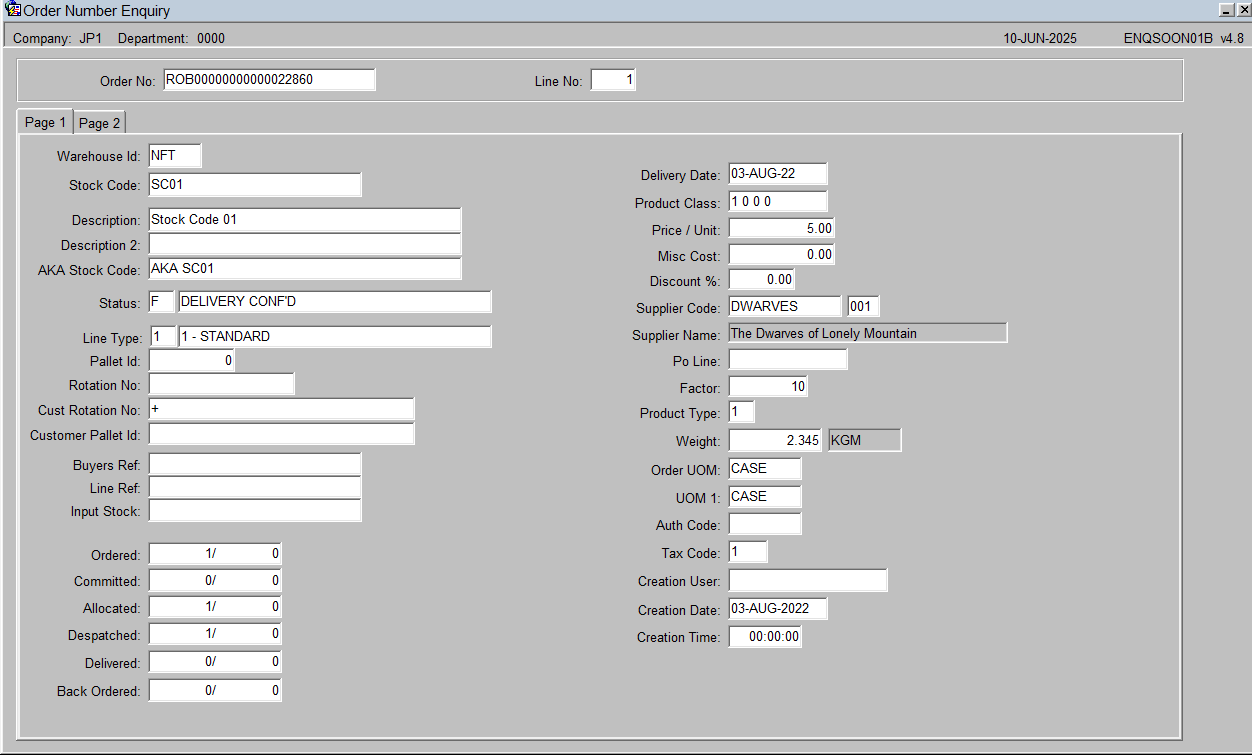Close the Order Number Enquiry window
Image resolution: width=1252 pixels, height=755 pixels.
click(1243, 10)
